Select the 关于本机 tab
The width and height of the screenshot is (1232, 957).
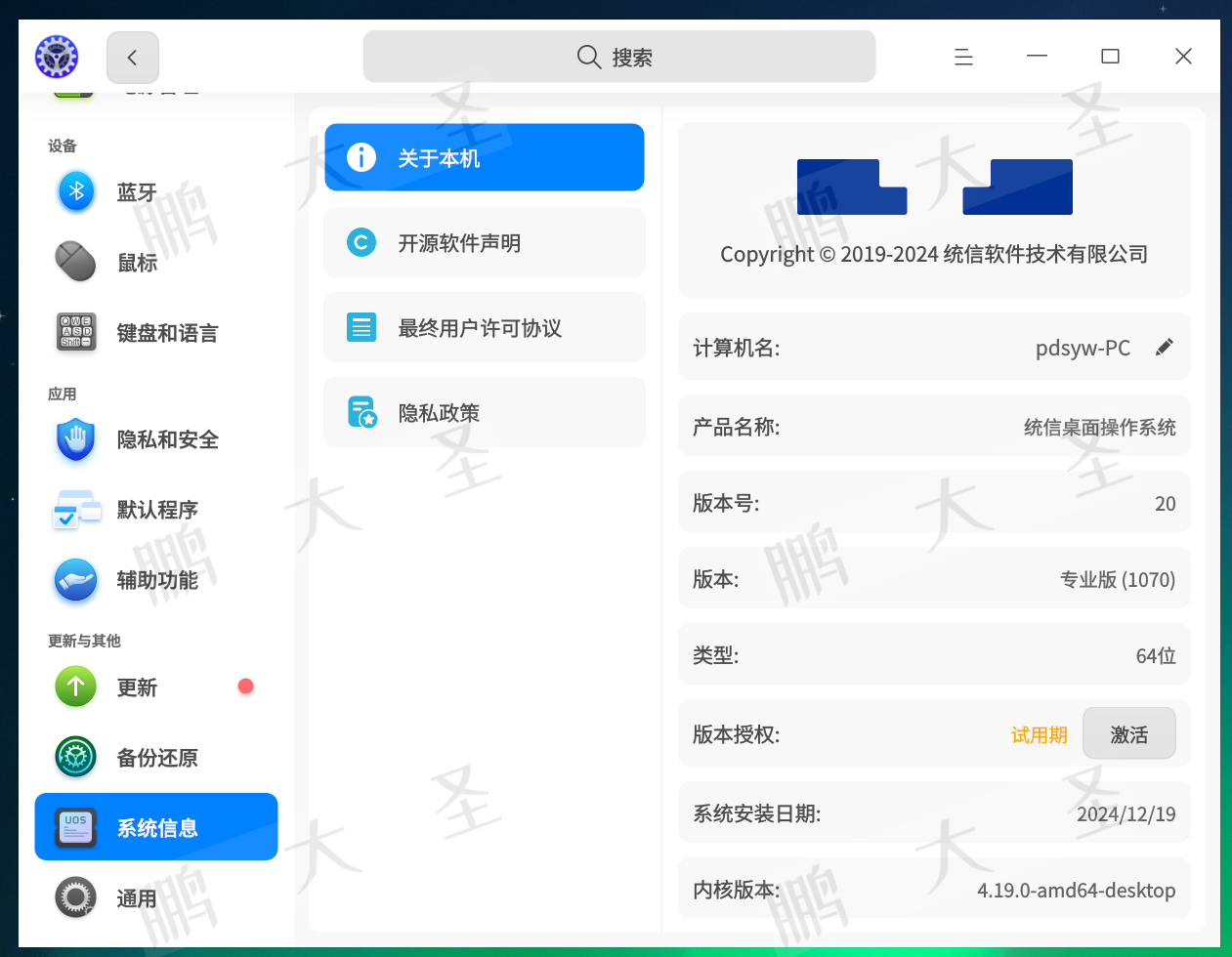485,157
